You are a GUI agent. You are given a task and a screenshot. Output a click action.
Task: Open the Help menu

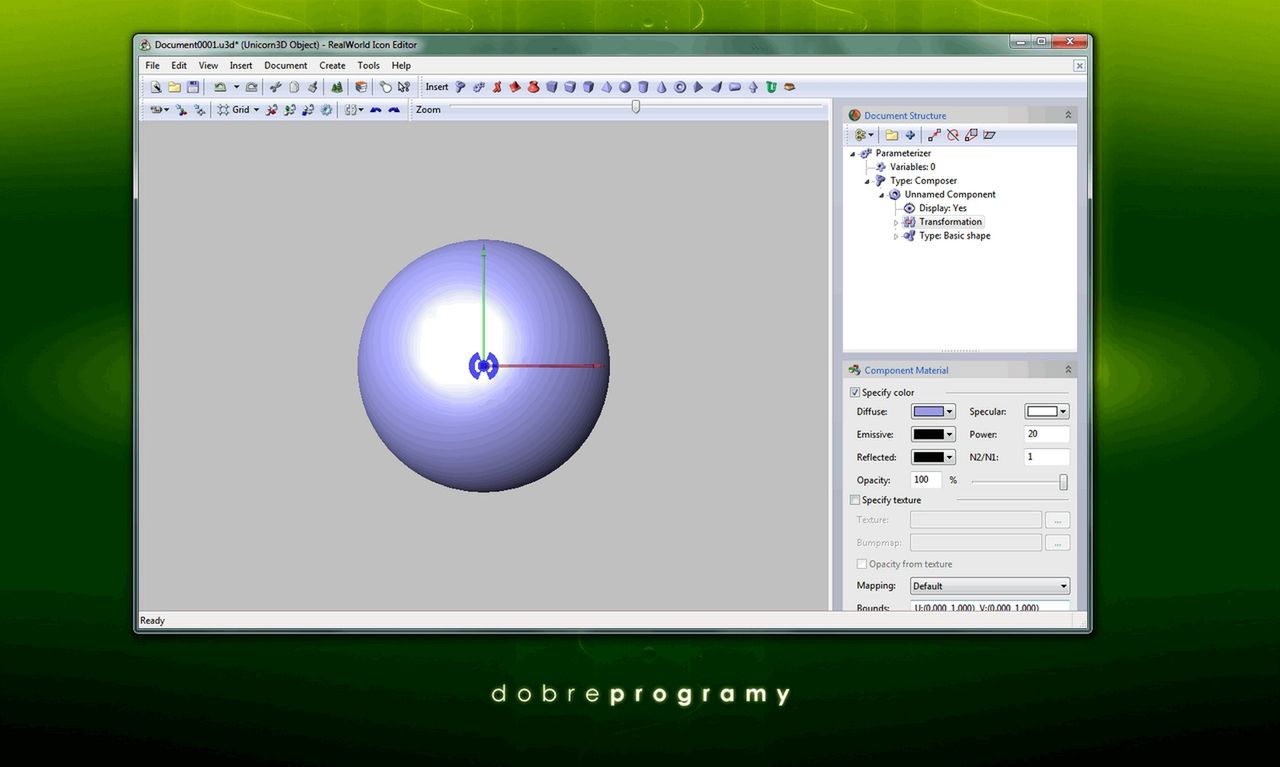coord(401,65)
